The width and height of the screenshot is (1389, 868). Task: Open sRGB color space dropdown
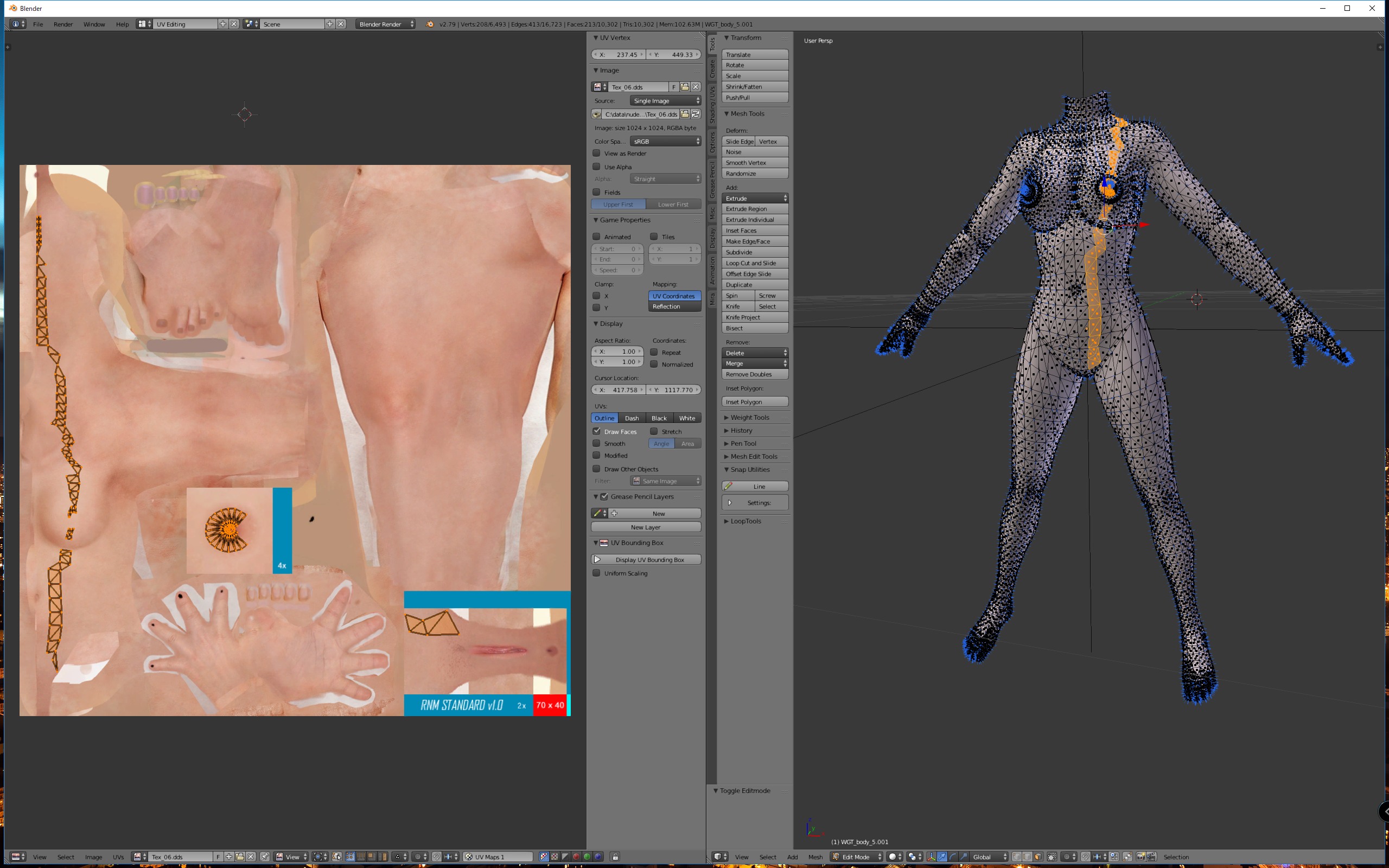[665, 141]
